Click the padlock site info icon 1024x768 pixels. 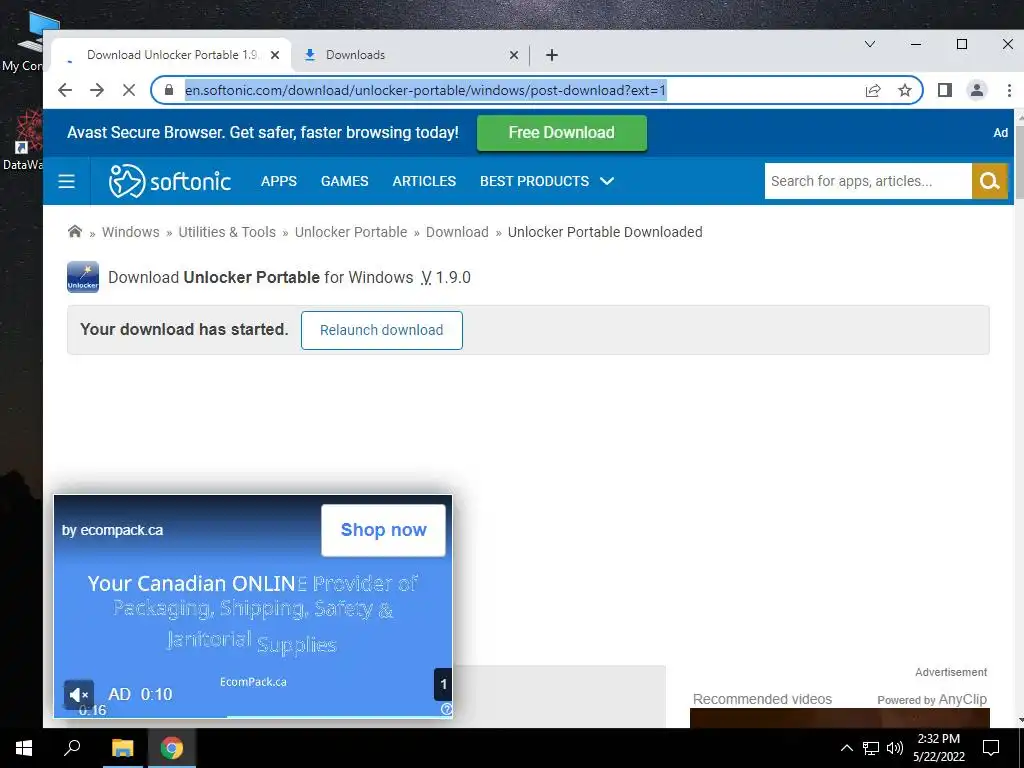169,90
